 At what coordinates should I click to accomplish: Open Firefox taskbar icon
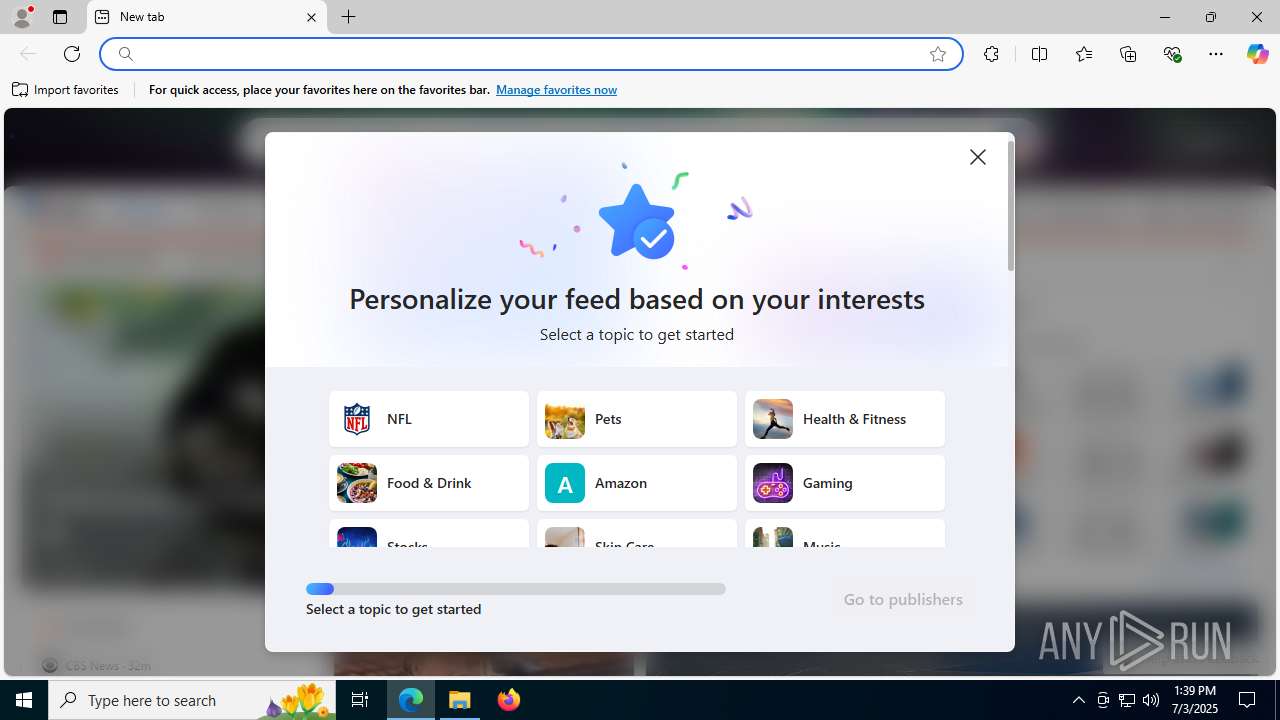(509, 700)
